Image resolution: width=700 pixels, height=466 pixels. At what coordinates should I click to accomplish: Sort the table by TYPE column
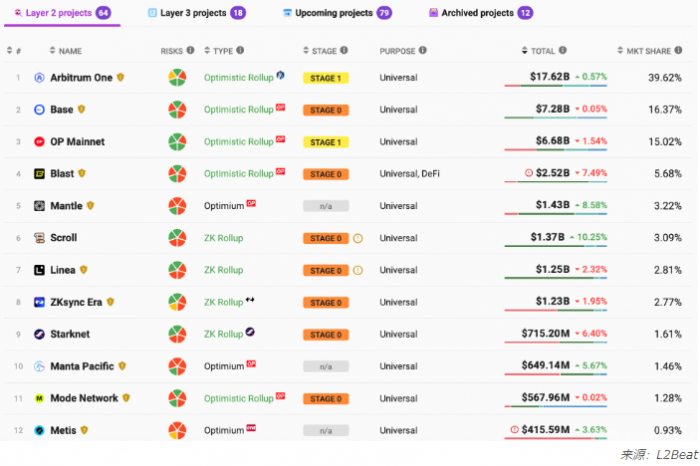[219, 51]
